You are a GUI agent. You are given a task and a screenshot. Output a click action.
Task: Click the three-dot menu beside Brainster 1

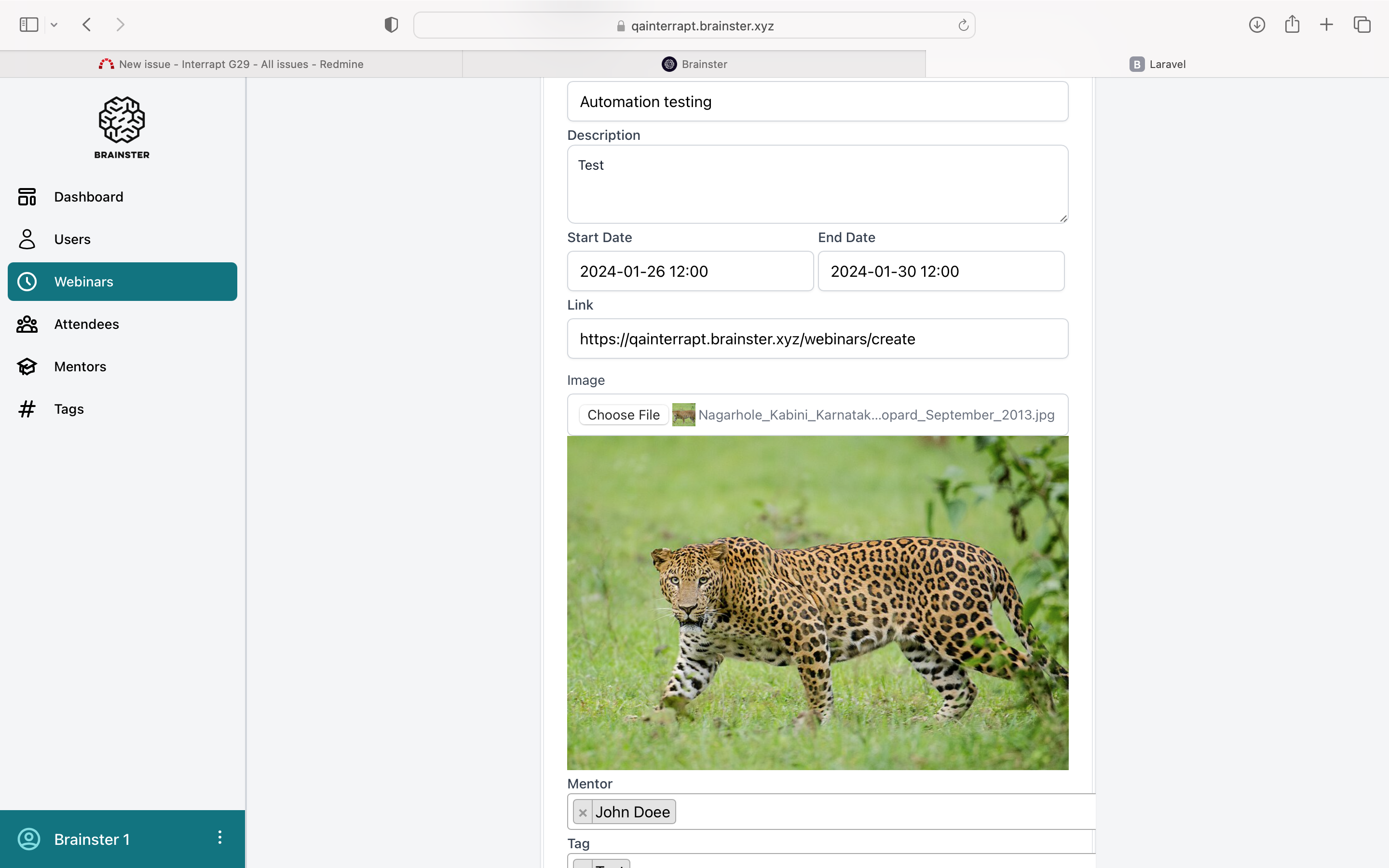tap(219, 838)
